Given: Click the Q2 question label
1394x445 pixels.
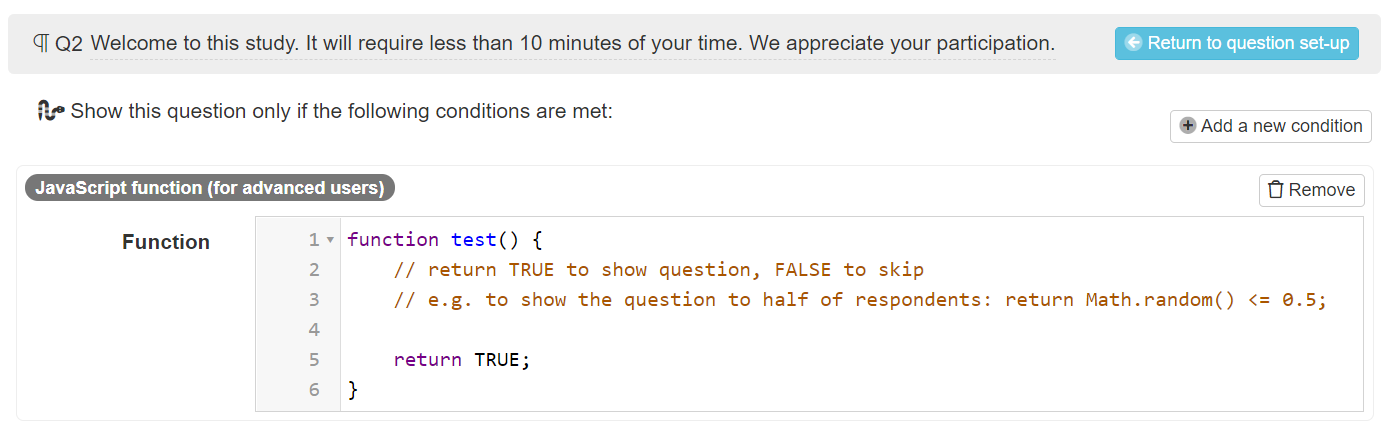Looking at the screenshot, I should click(69, 45).
